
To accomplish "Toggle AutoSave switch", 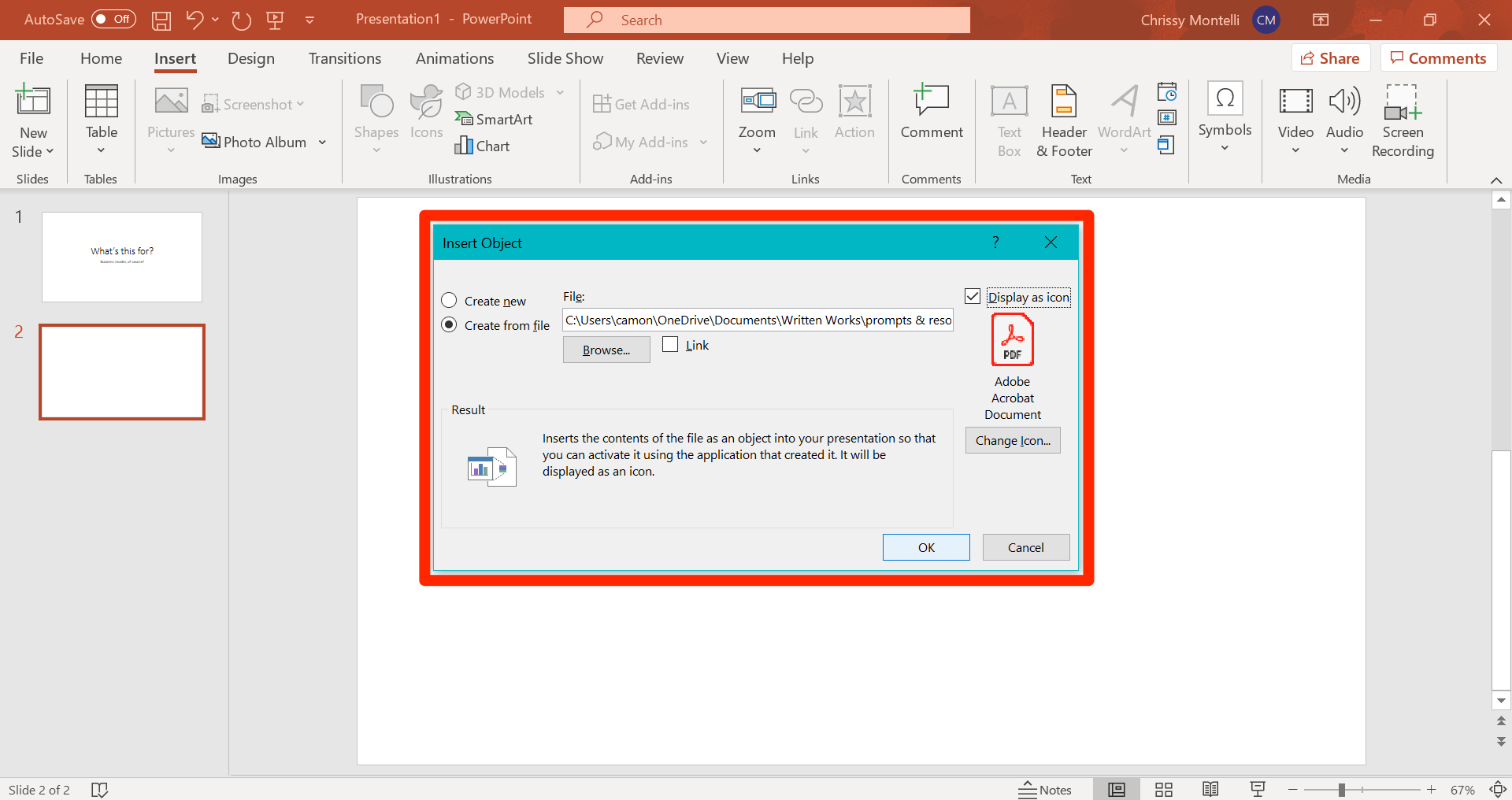I will click(113, 20).
